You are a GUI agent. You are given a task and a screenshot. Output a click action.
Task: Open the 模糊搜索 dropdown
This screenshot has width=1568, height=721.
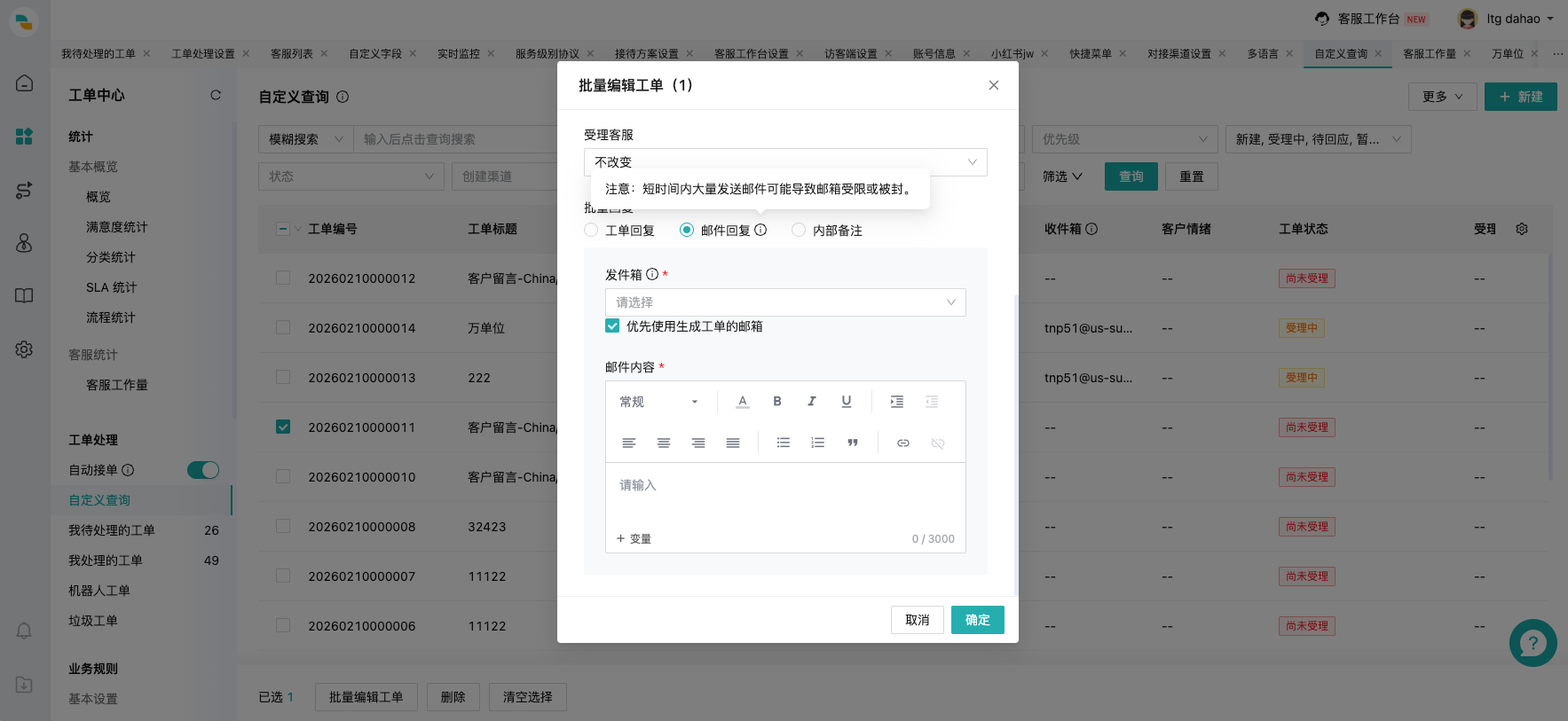click(305, 139)
